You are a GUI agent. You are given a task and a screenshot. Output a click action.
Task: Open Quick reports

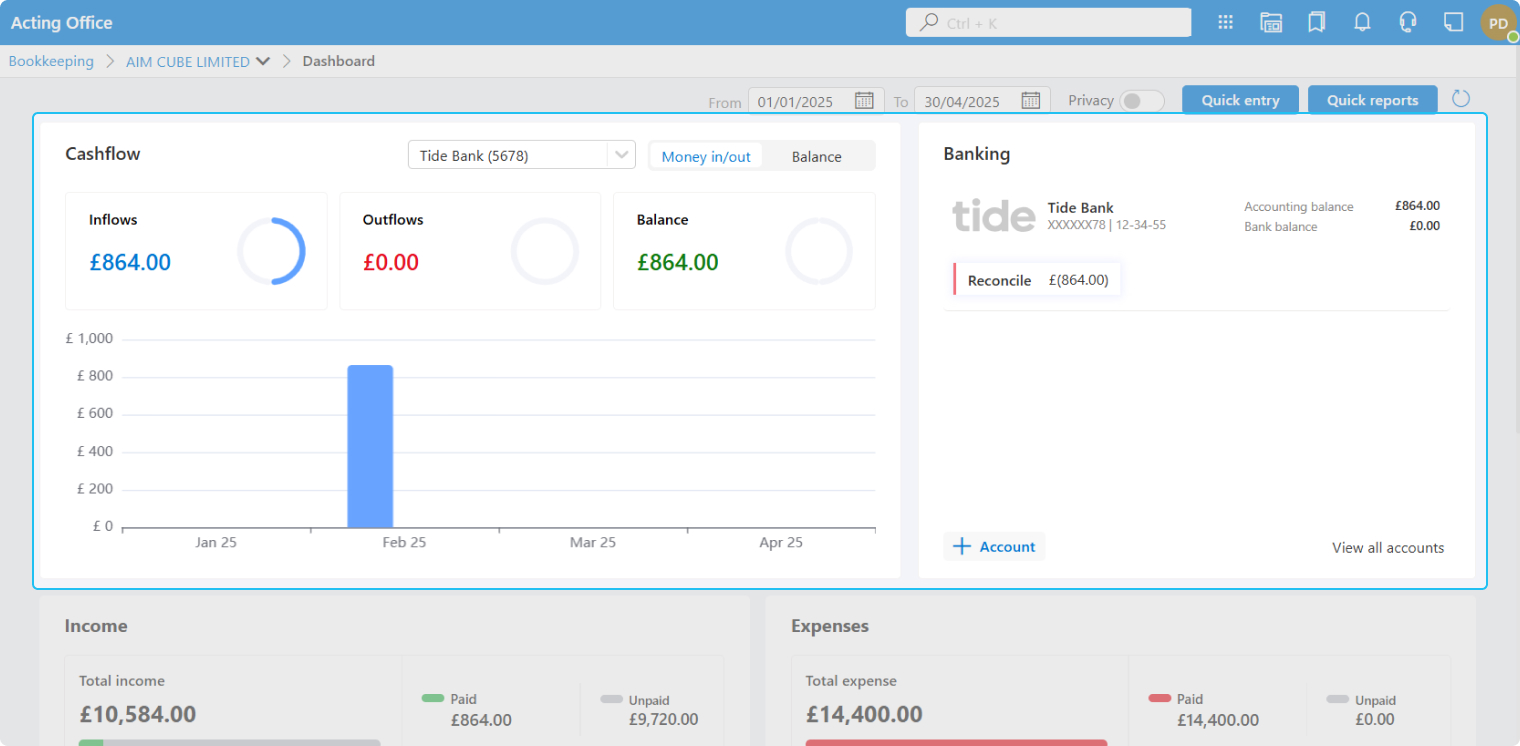coord(1372,100)
